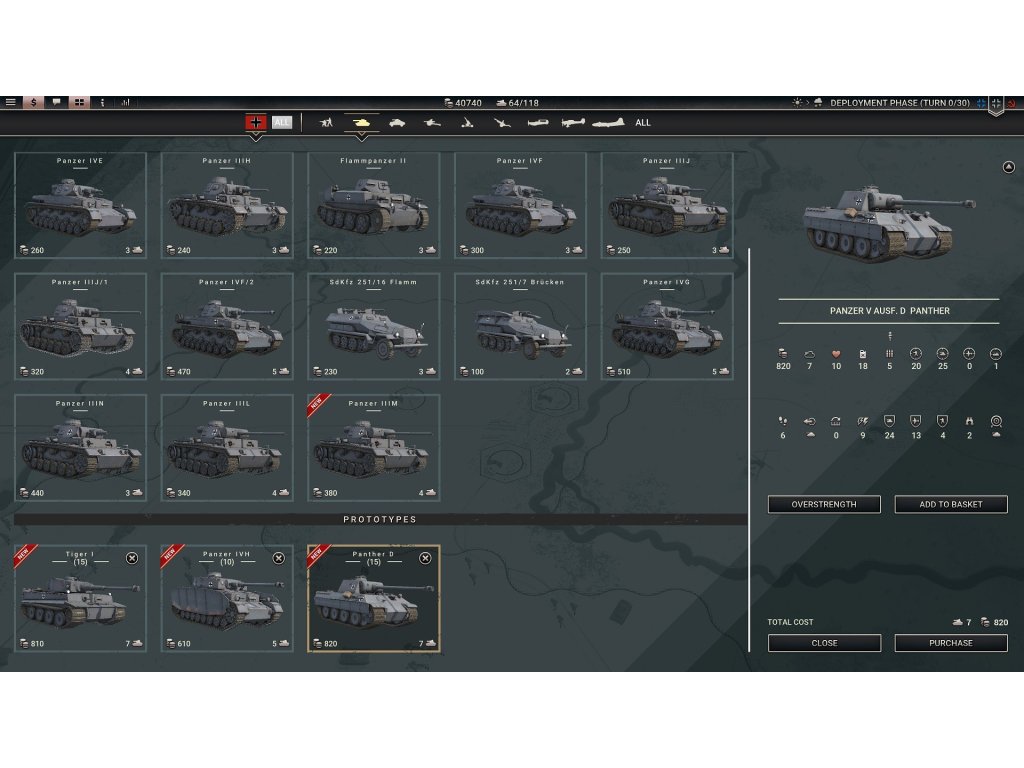Collapse the unit detail panel arrow
1024x768 pixels.
[x=1008, y=167]
